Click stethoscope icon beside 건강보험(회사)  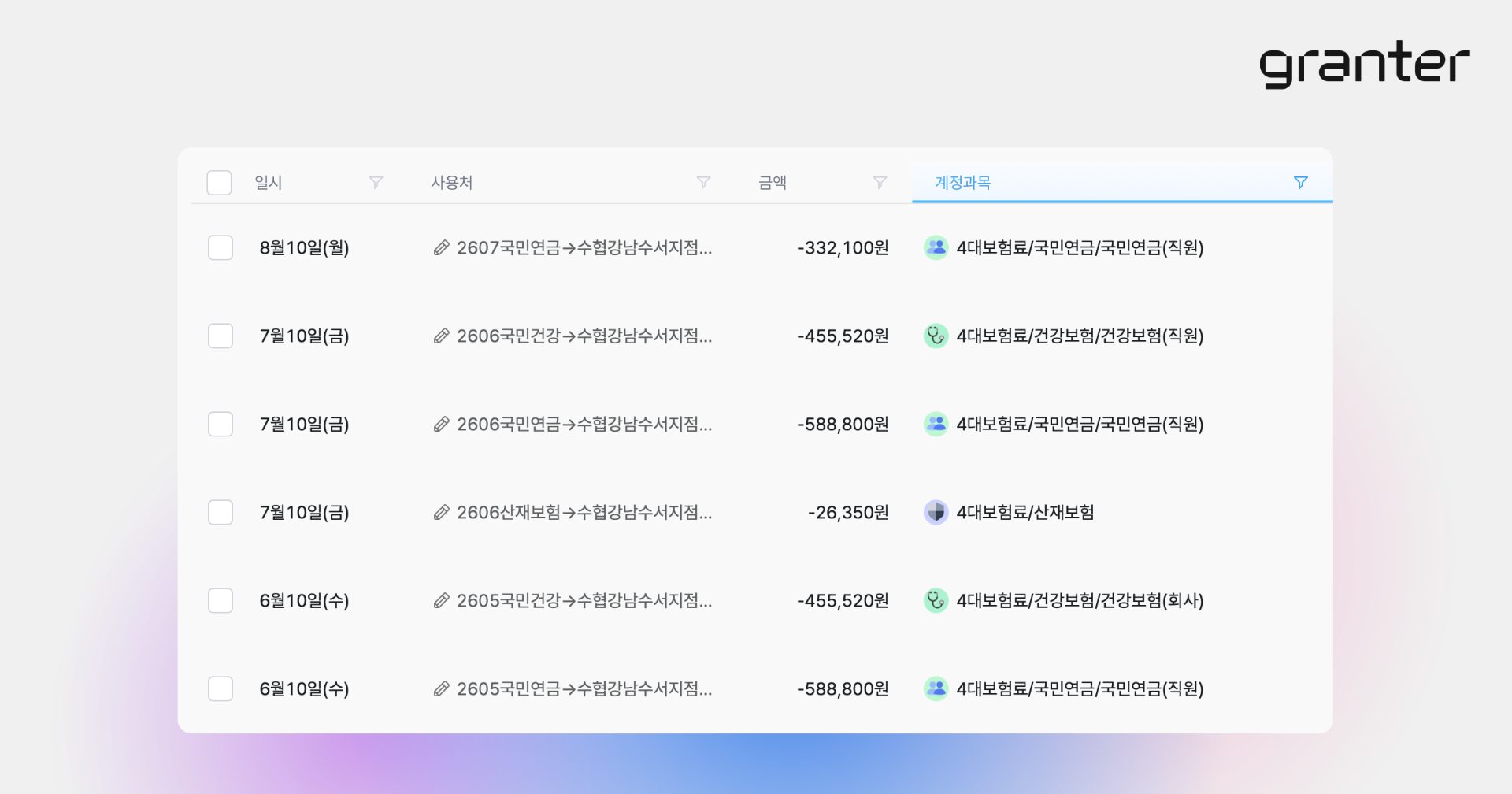pos(936,600)
